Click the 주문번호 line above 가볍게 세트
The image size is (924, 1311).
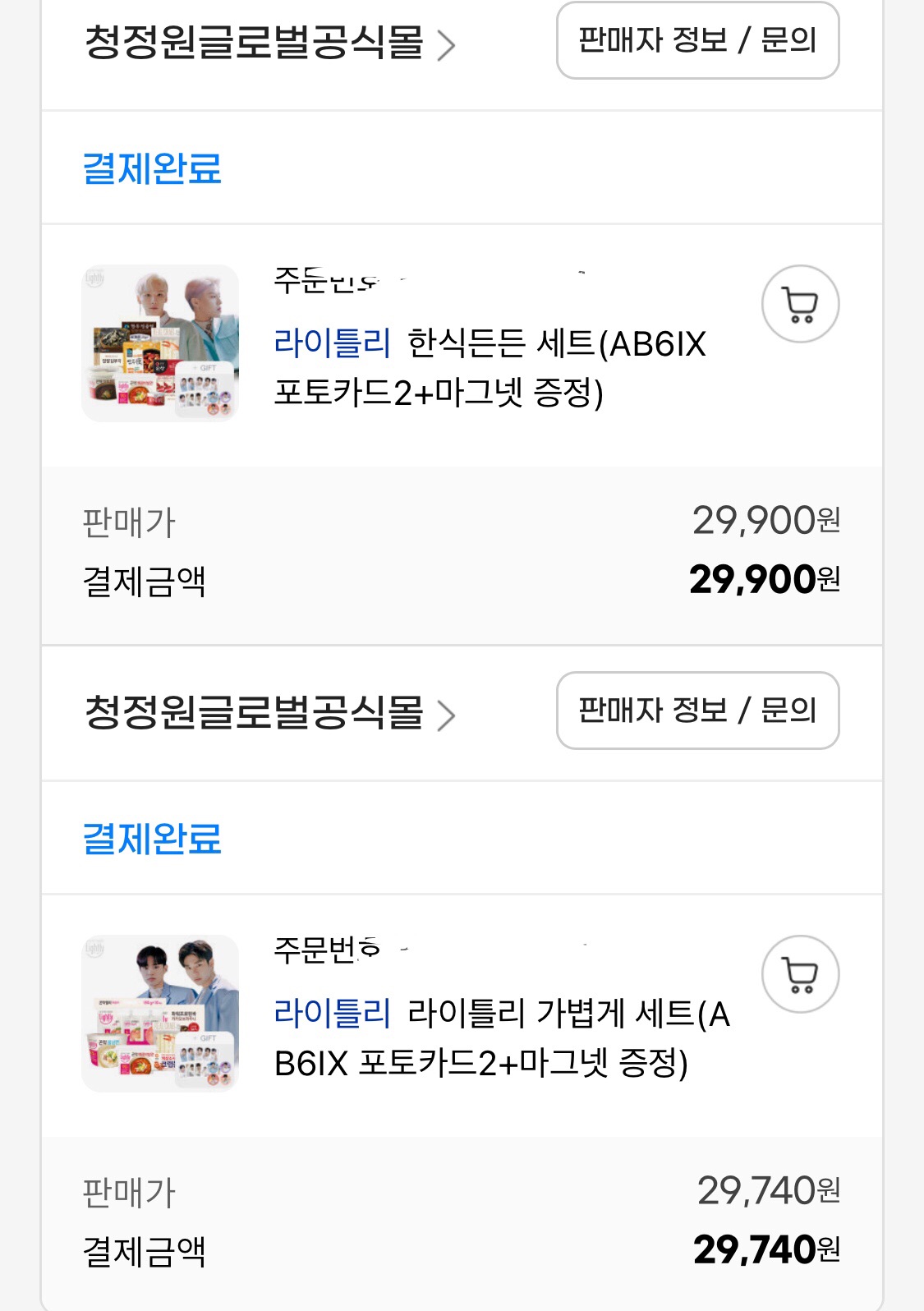tap(329, 950)
